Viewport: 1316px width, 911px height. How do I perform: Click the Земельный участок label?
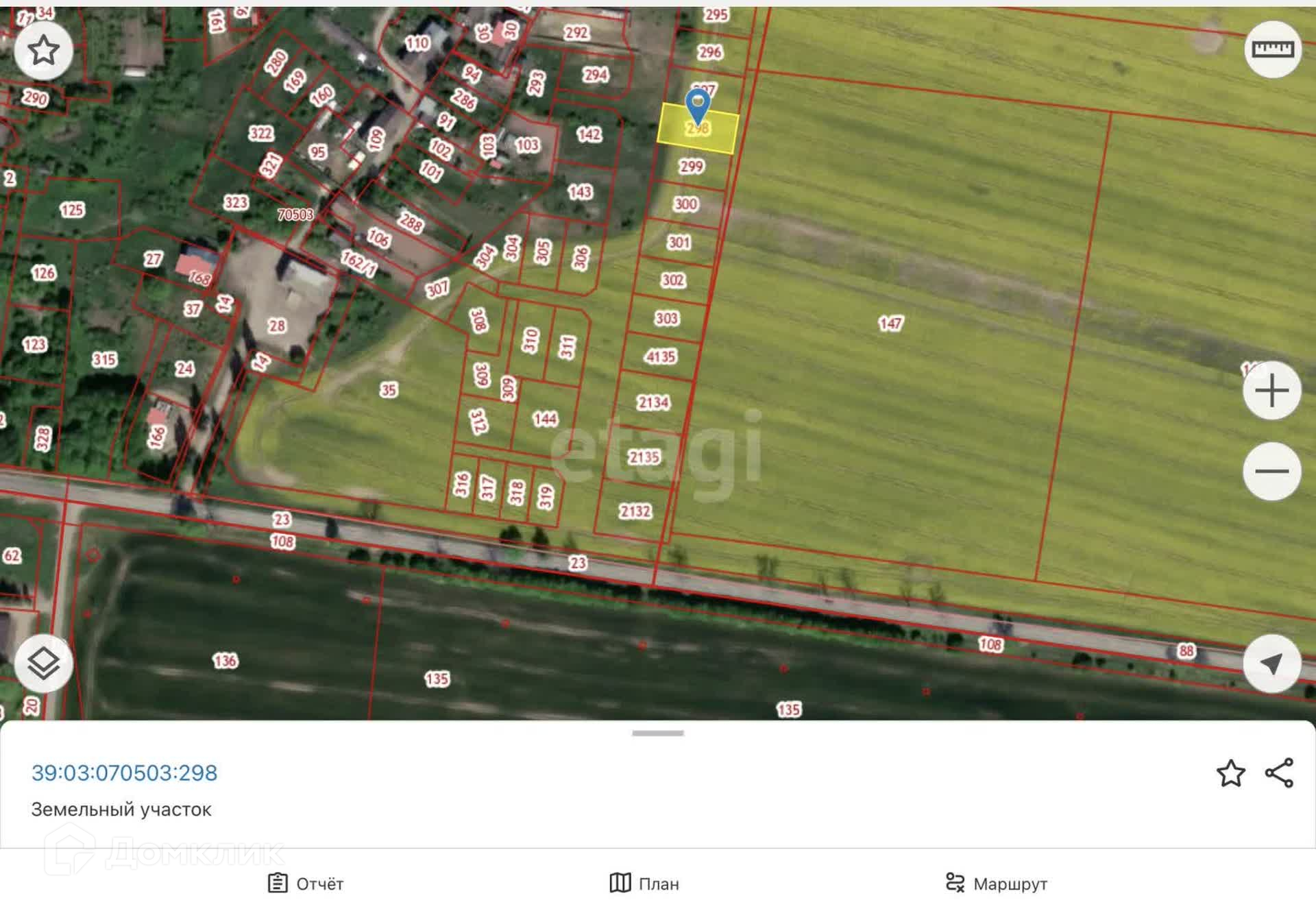coord(121,810)
